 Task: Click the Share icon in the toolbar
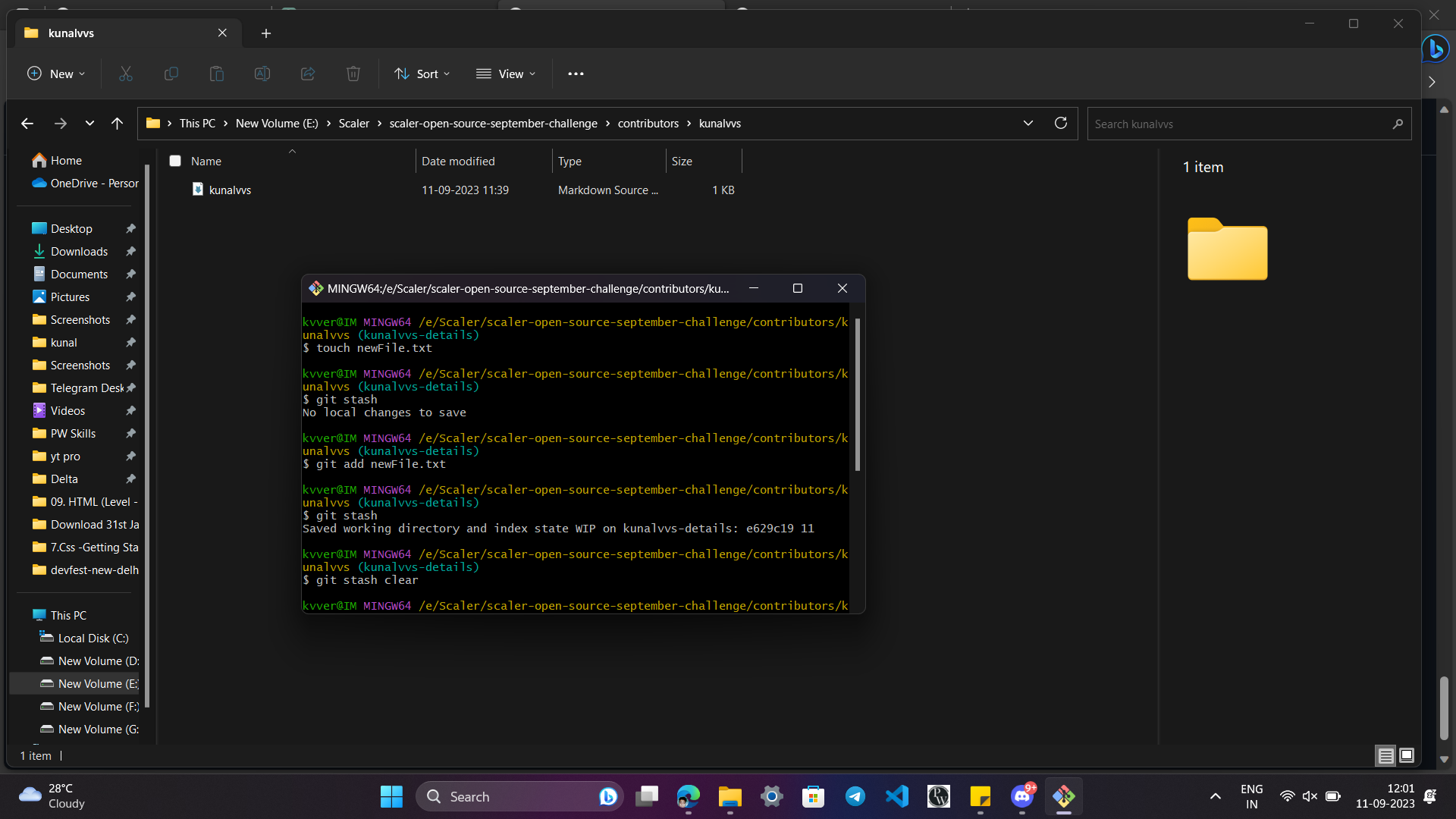click(307, 74)
